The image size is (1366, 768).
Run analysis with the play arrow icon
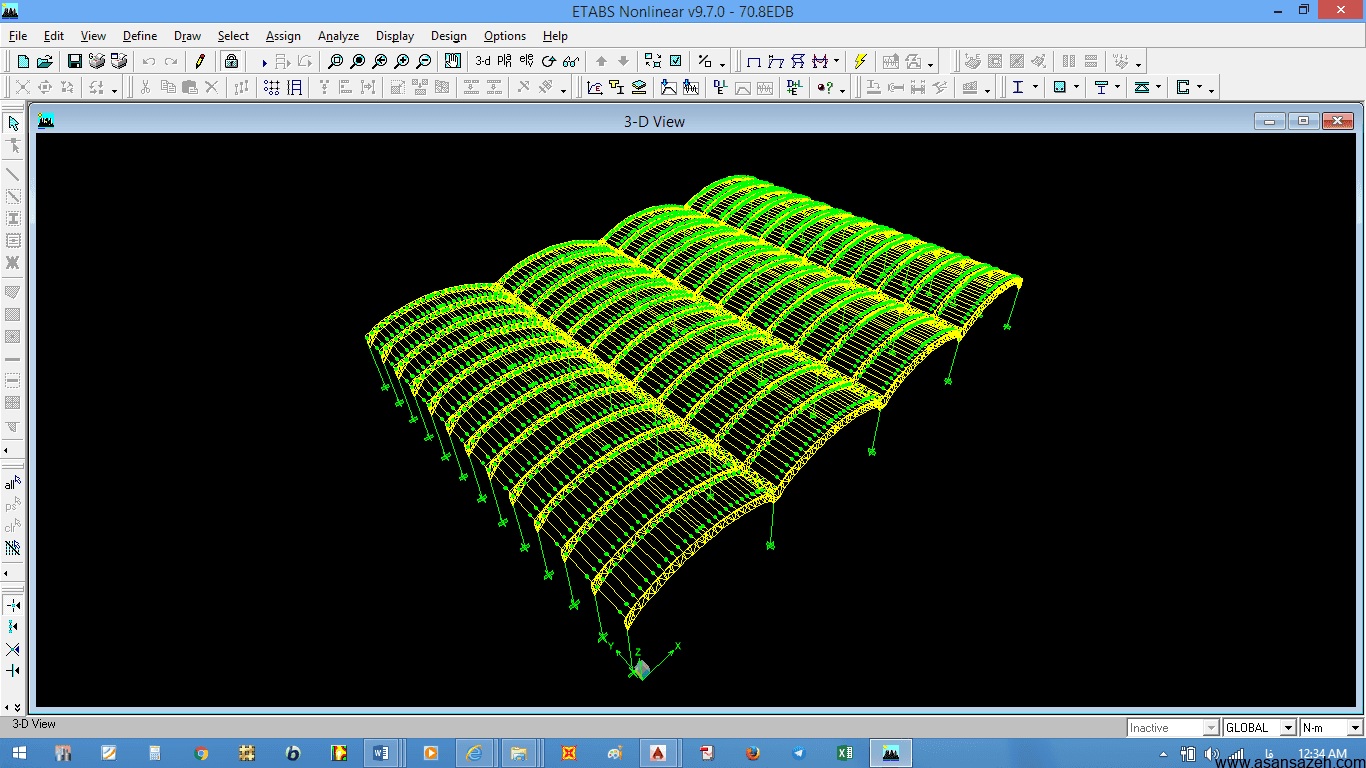[263, 61]
